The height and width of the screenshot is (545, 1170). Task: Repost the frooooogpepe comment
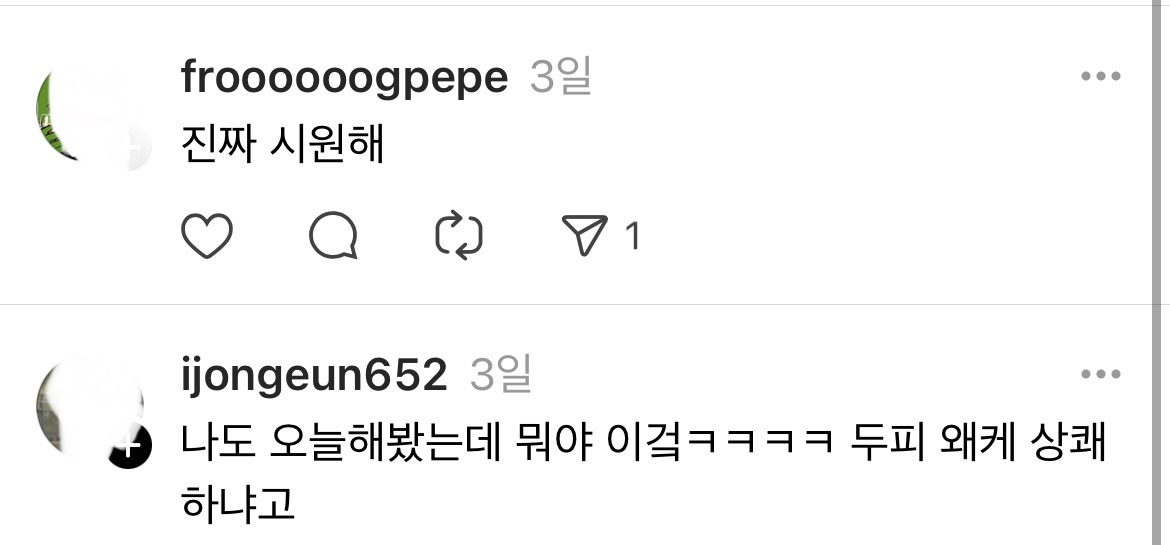[458, 236]
